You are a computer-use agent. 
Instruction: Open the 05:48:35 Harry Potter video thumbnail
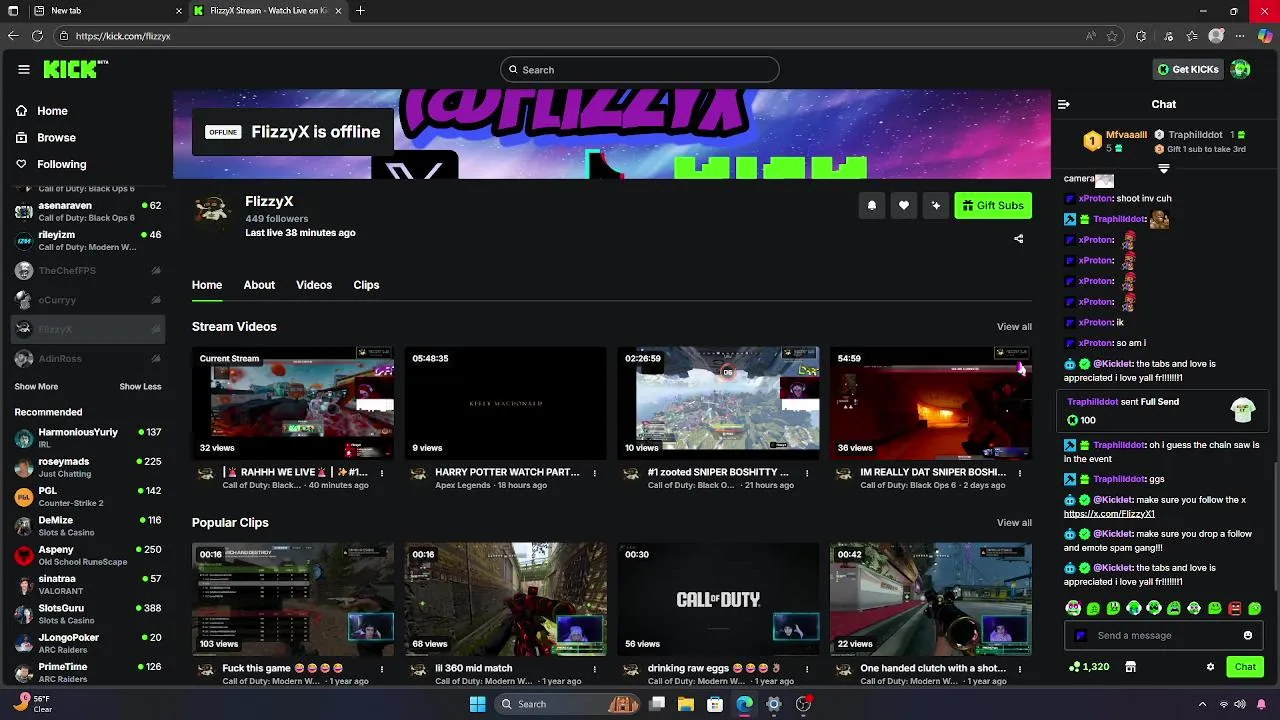(x=506, y=403)
